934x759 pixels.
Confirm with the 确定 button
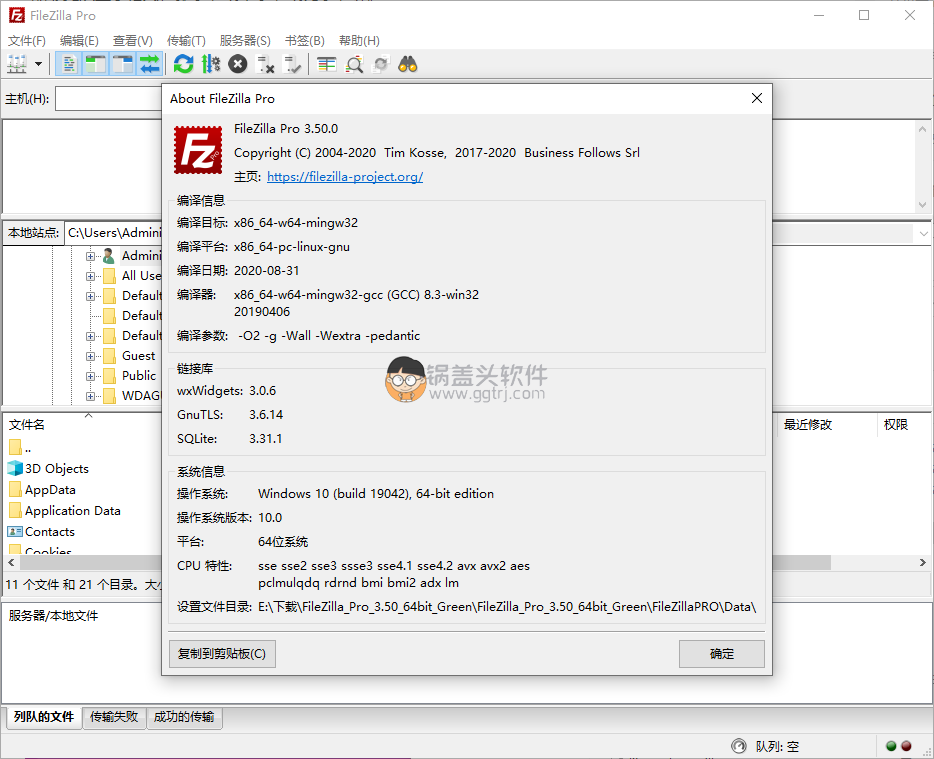721,654
